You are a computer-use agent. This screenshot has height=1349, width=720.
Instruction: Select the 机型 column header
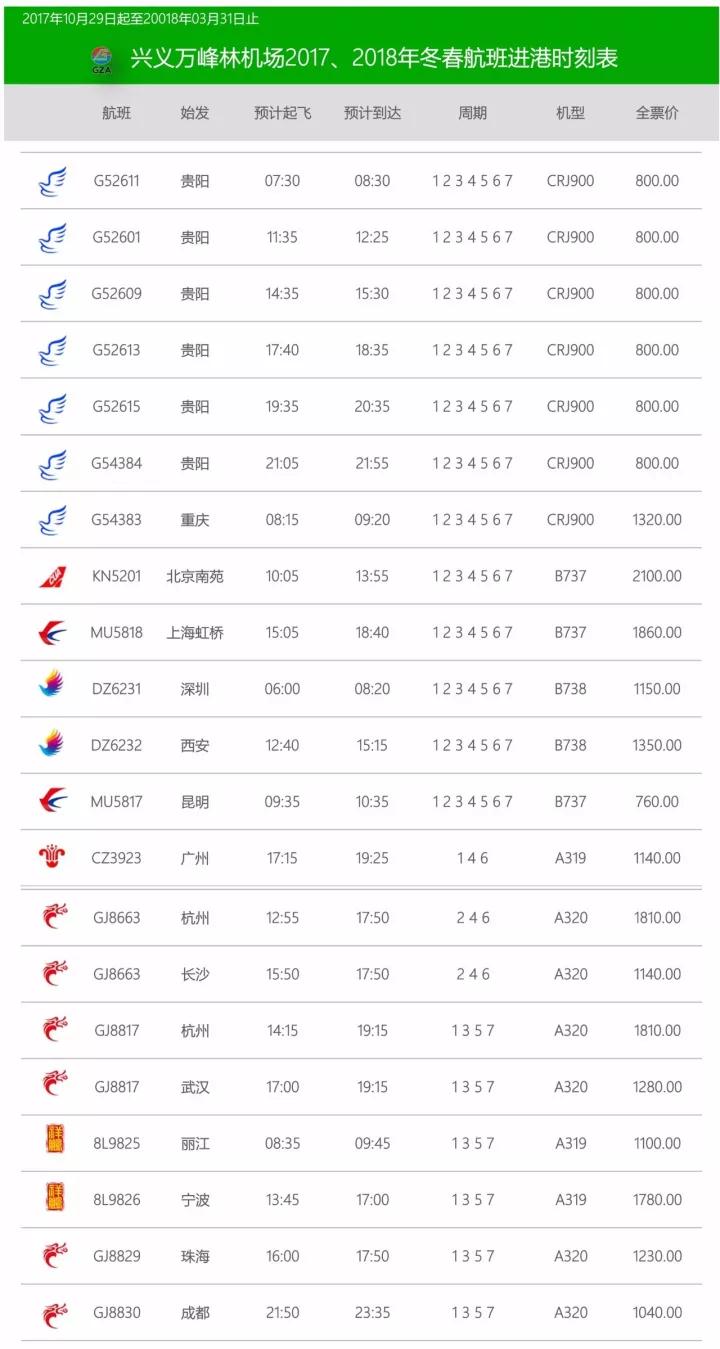[570, 113]
